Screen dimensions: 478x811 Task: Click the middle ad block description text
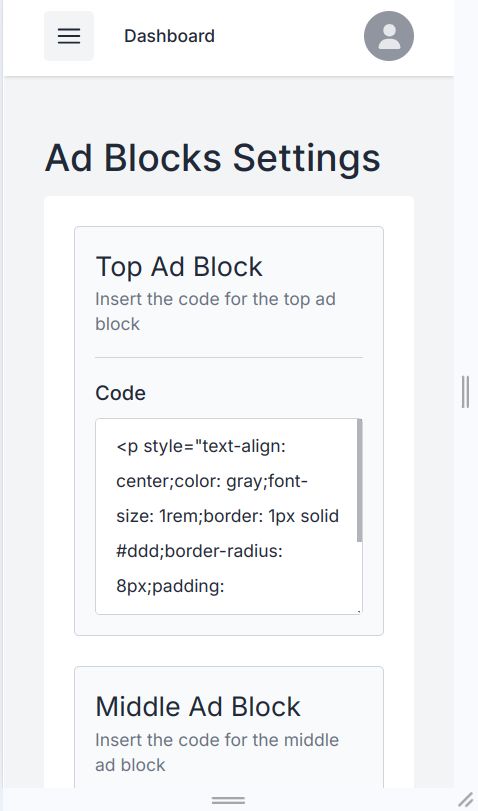217,752
